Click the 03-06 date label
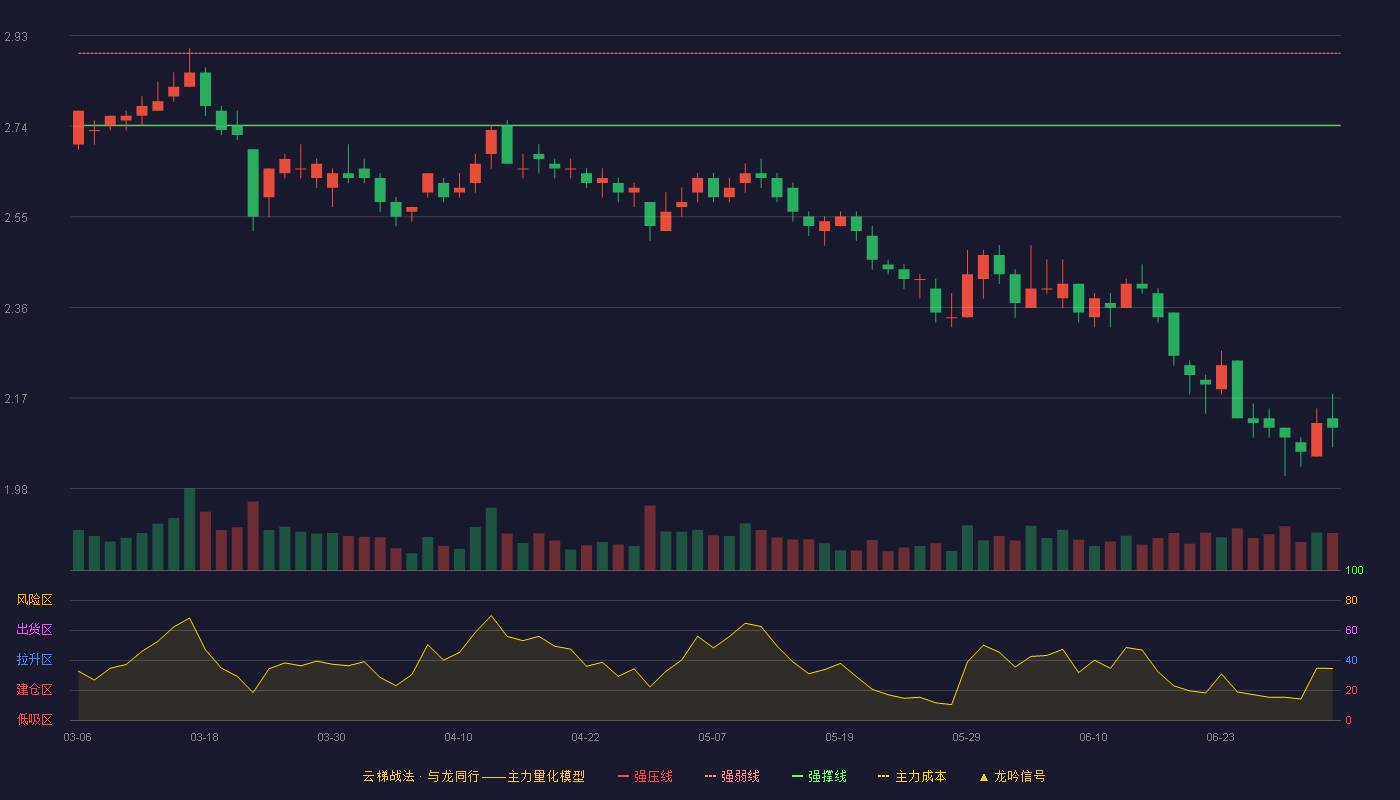This screenshot has height=800, width=1400. (x=77, y=737)
